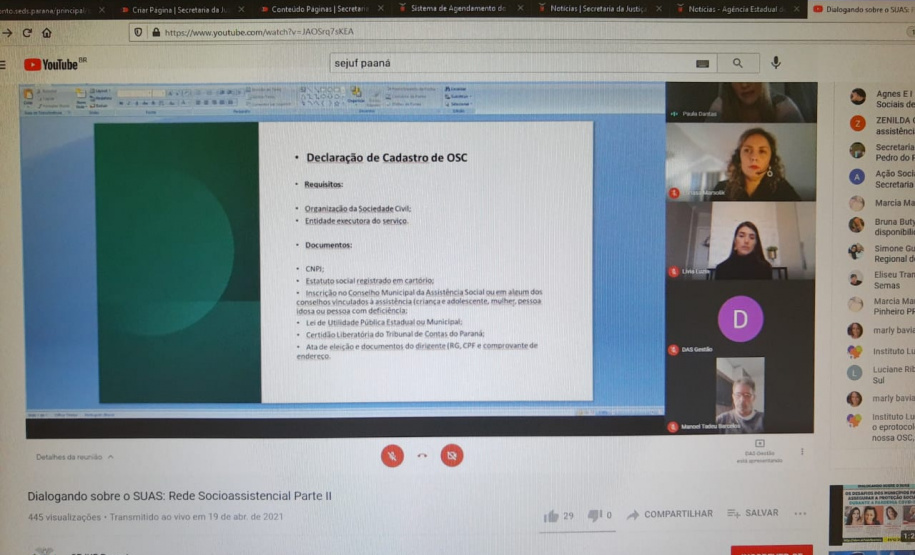Click the tracking protection shield icon
Image resolution: width=915 pixels, height=555 pixels.
click(x=138, y=32)
